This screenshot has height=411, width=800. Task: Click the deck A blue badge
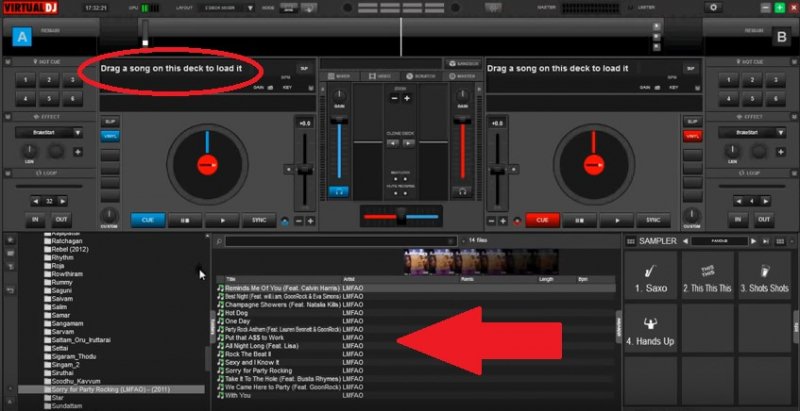(22, 37)
